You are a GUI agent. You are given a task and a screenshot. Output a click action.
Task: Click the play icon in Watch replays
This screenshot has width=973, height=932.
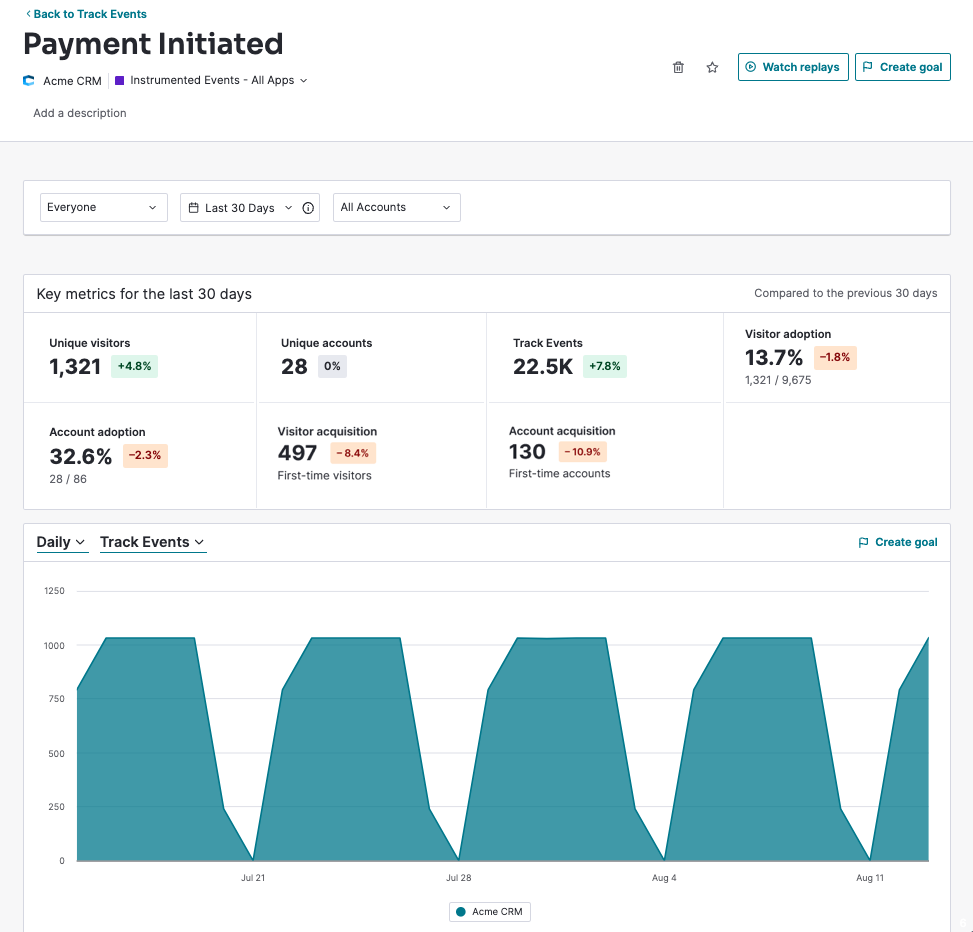(750, 67)
